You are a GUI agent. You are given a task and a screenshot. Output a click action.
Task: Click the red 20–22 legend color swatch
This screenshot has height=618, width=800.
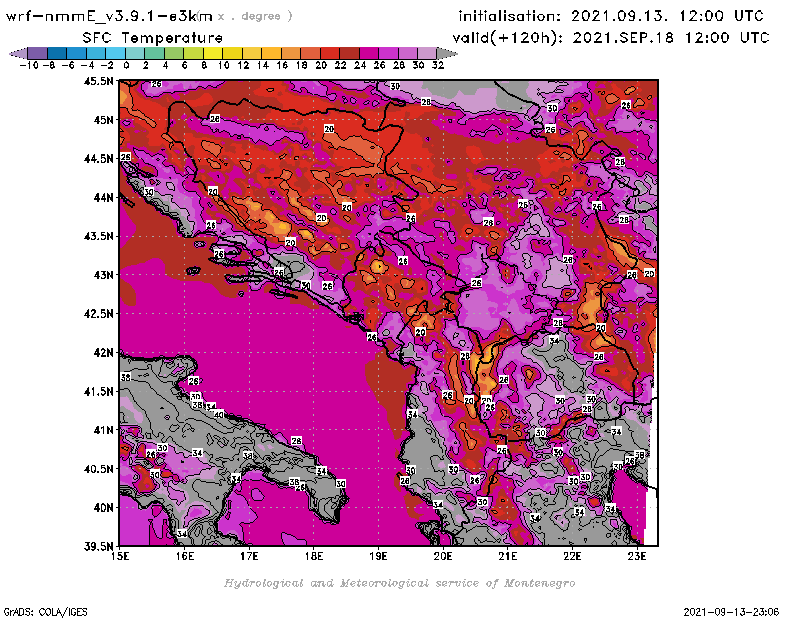[x=329, y=53]
